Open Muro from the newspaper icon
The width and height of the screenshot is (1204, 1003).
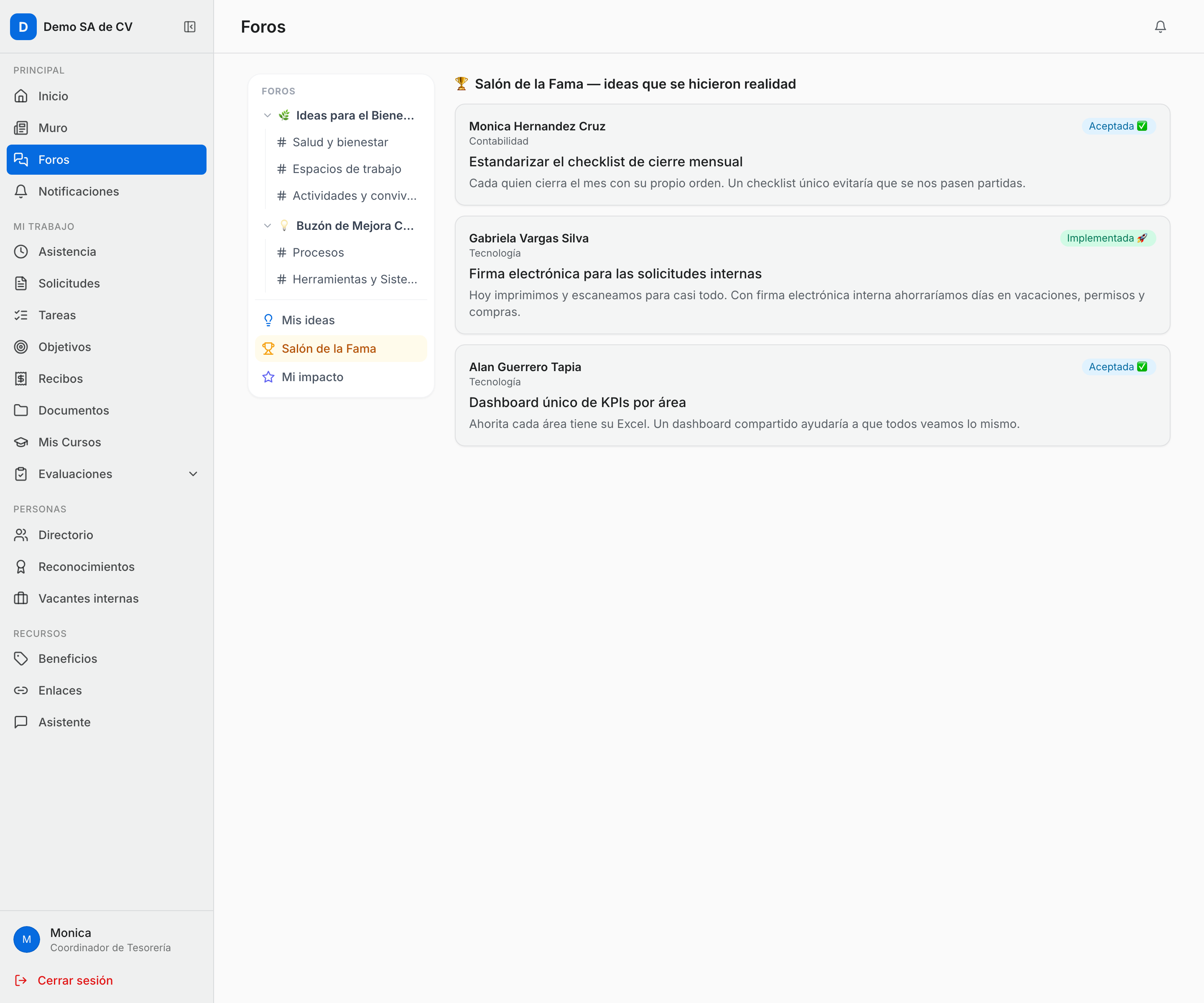[21, 128]
